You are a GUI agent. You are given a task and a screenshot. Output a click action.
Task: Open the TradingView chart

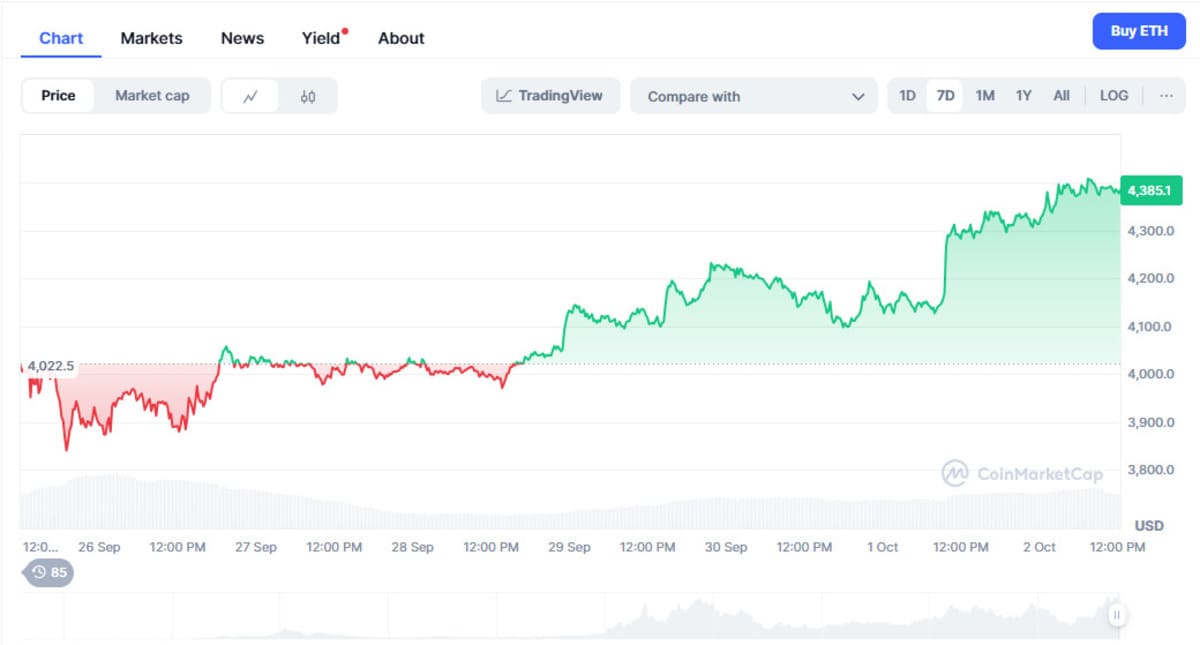pos(550,96)
